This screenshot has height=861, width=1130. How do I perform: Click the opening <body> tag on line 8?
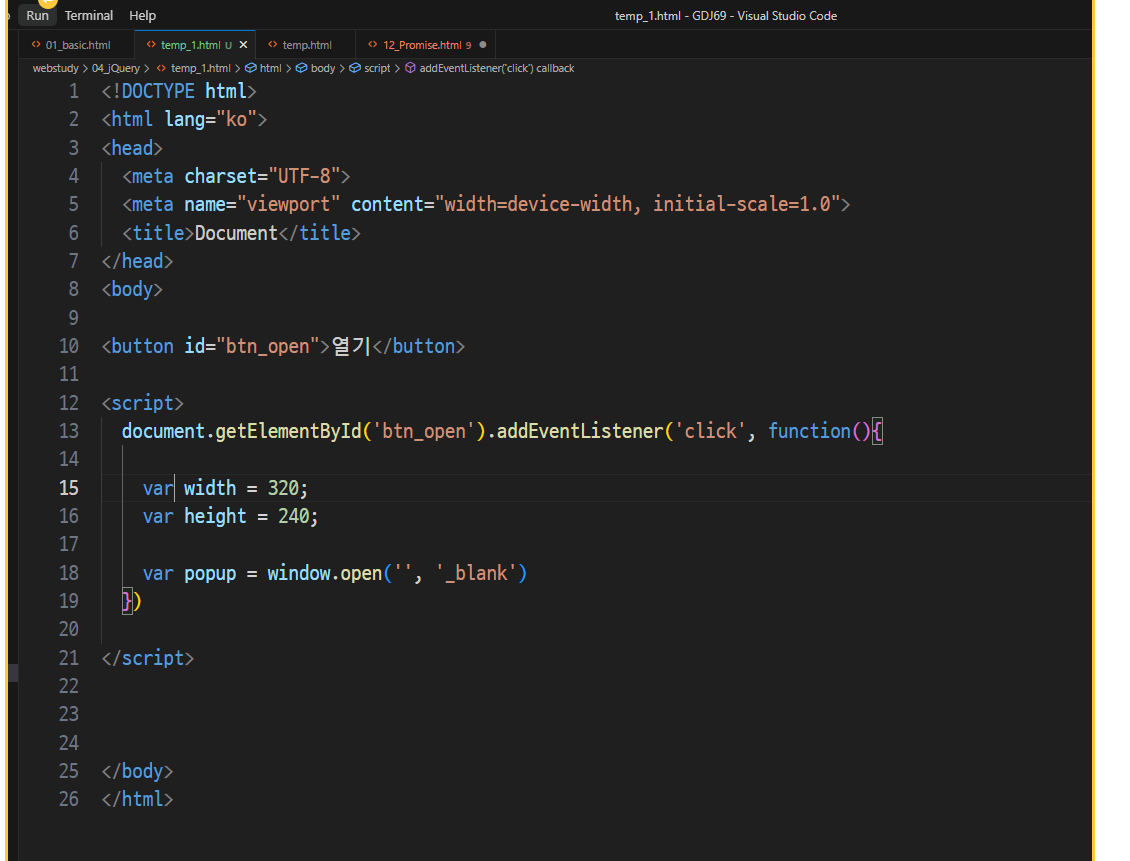tap(132, 289)
